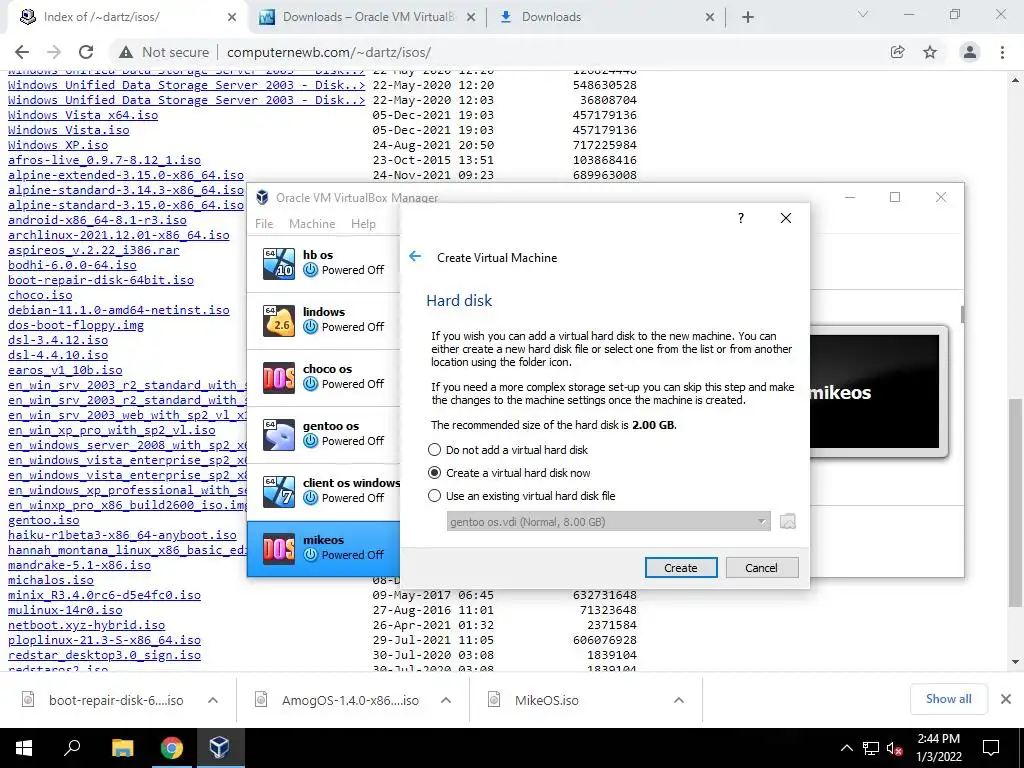Expand boot-repair-disk download options
Image resolution: width=1024 pixels, height=768 pixels.
[x=213, y=700]
